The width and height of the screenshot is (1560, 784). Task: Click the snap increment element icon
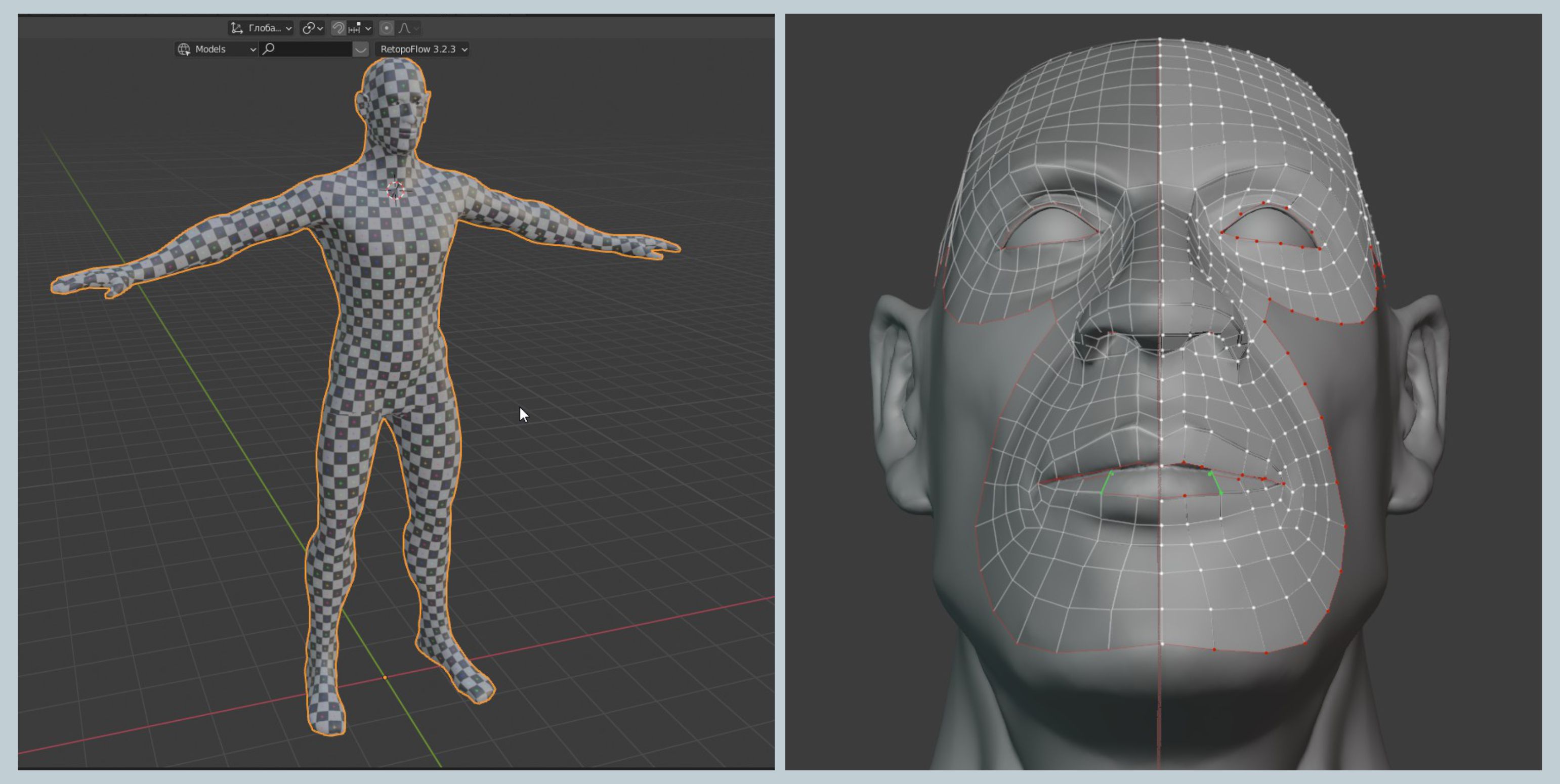coord(355,28)
